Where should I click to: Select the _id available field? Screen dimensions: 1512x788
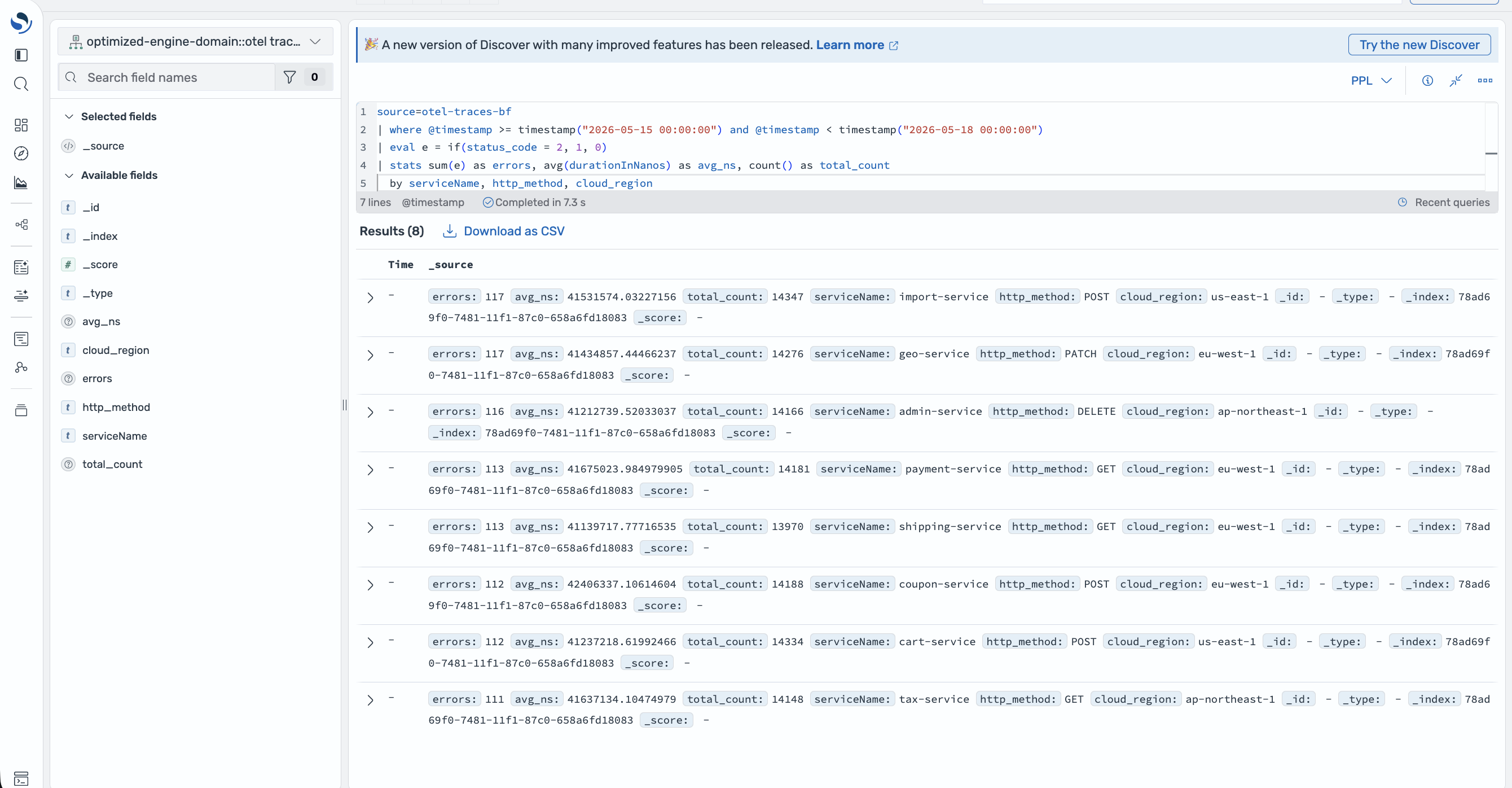click(x=91, y=207)
